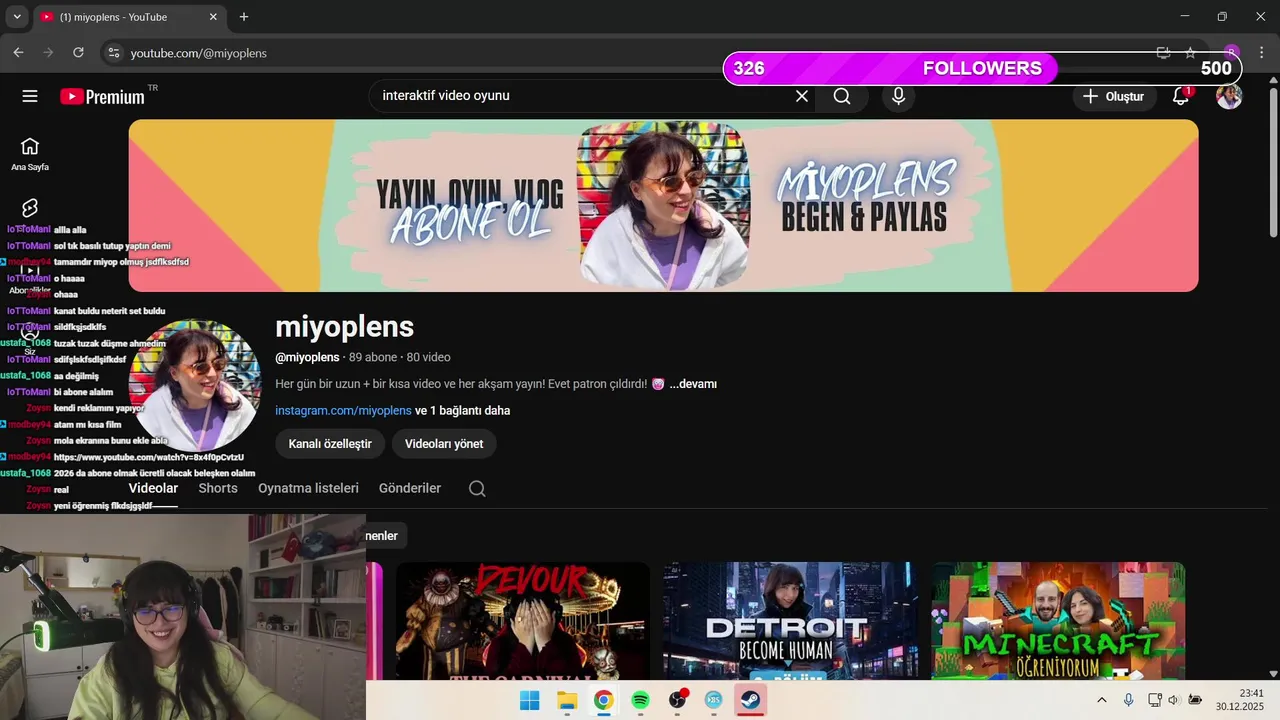Expand 've 1 bağlantı daha' links
The width and height of the screenshot is (1280, 720).
click(x=462, y=411)
